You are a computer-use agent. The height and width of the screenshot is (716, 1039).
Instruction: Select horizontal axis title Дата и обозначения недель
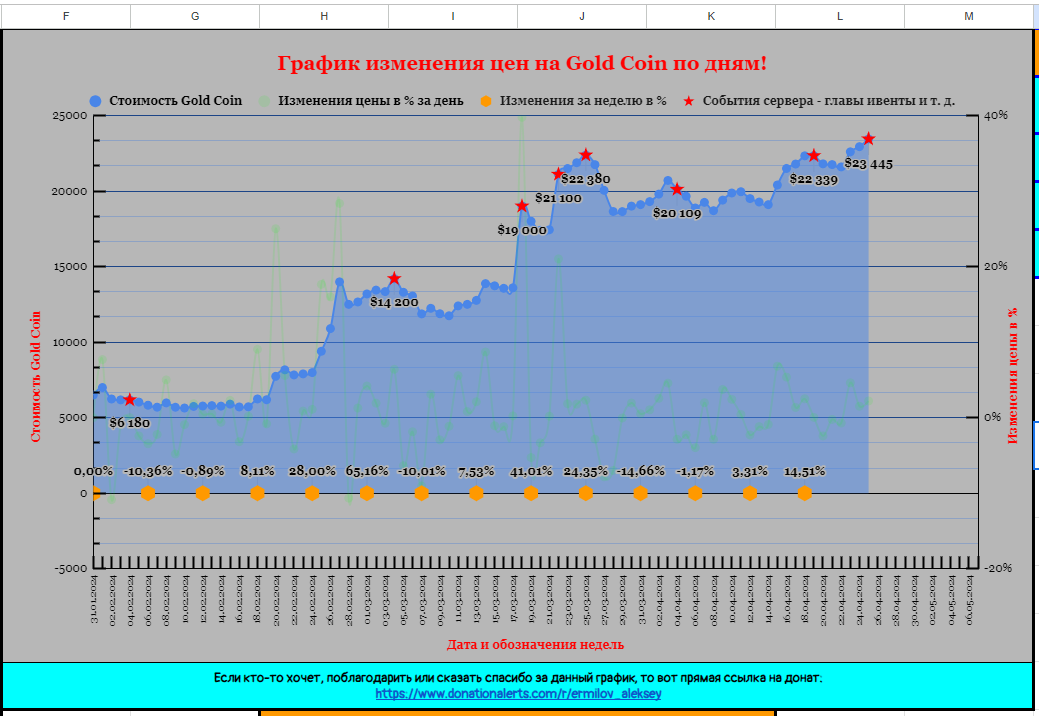pyautogui.click(x=535, y=644)
